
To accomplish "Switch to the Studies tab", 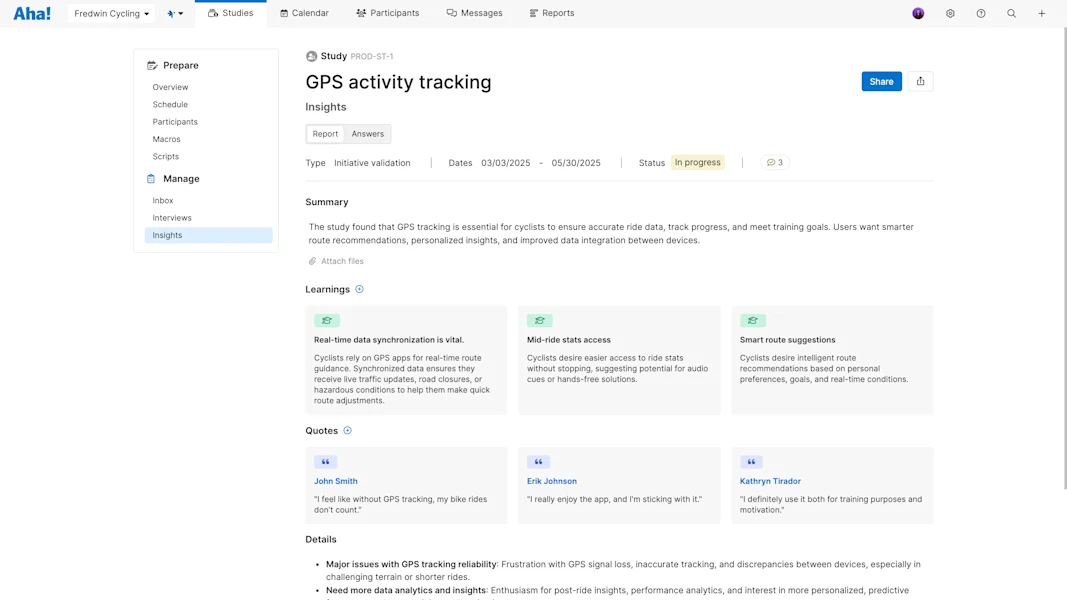I will [x=231, y=13].
